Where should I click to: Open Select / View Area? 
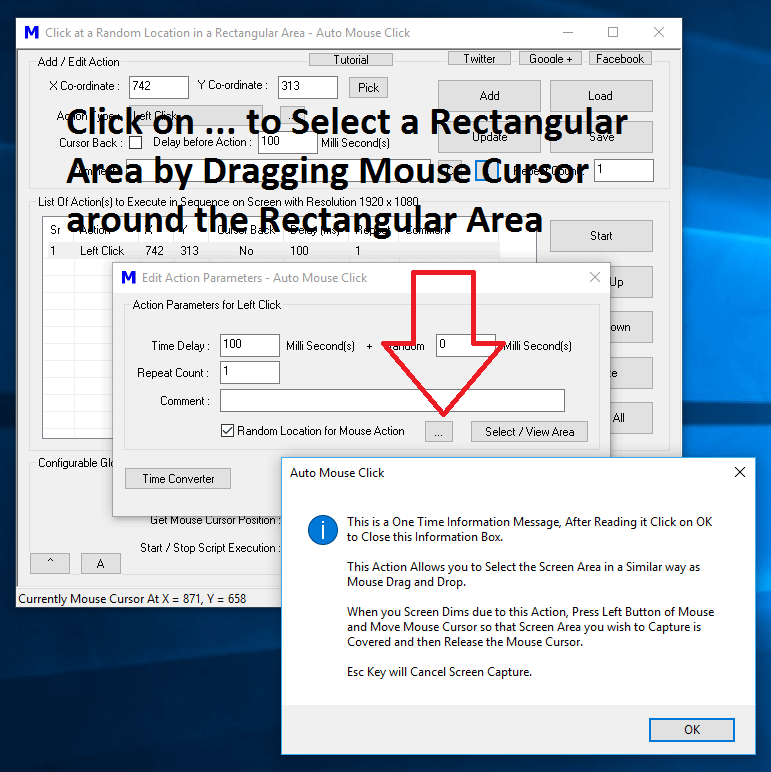(529, 431)
